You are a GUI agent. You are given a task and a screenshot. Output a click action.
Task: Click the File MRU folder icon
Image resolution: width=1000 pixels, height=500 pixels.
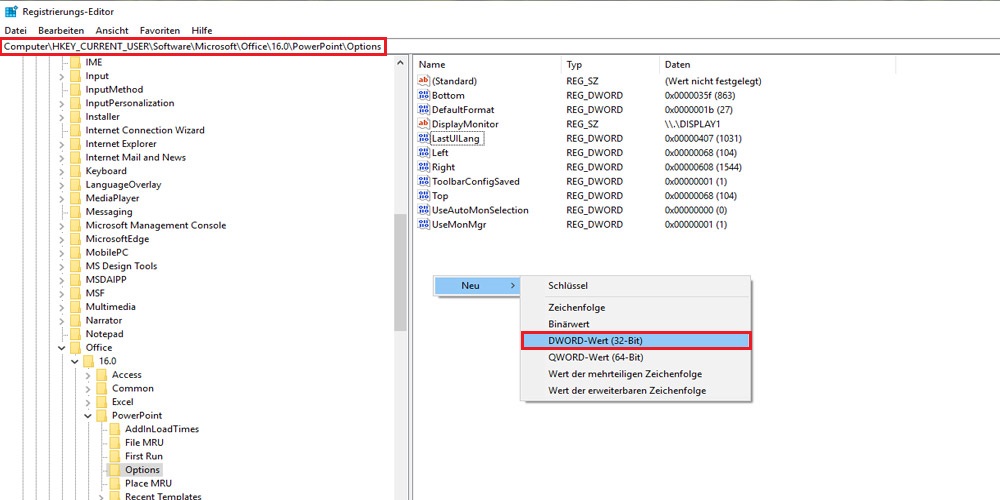point(114,442)
